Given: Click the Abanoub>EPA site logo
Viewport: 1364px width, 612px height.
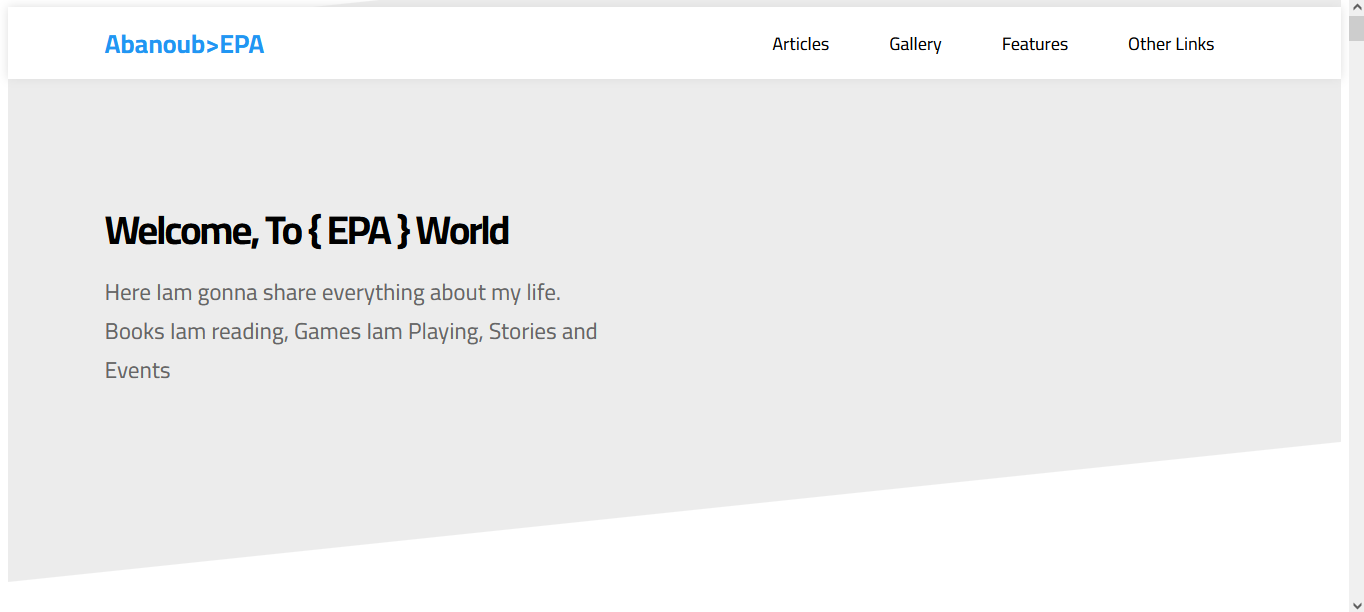Looking at the screenshot, I should click(184, 44).
